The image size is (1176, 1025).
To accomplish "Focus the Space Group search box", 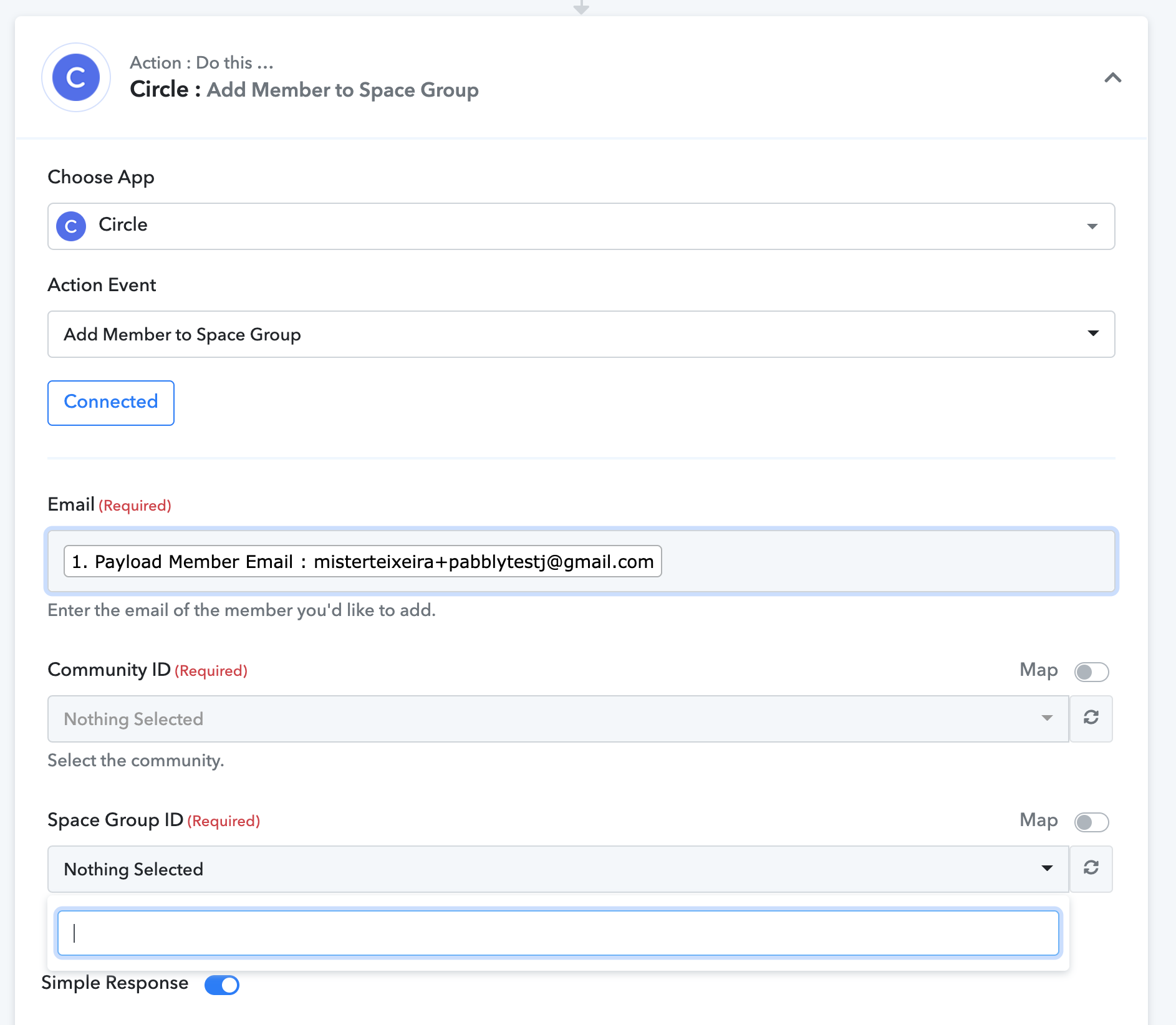I will [x=558, y=933].
